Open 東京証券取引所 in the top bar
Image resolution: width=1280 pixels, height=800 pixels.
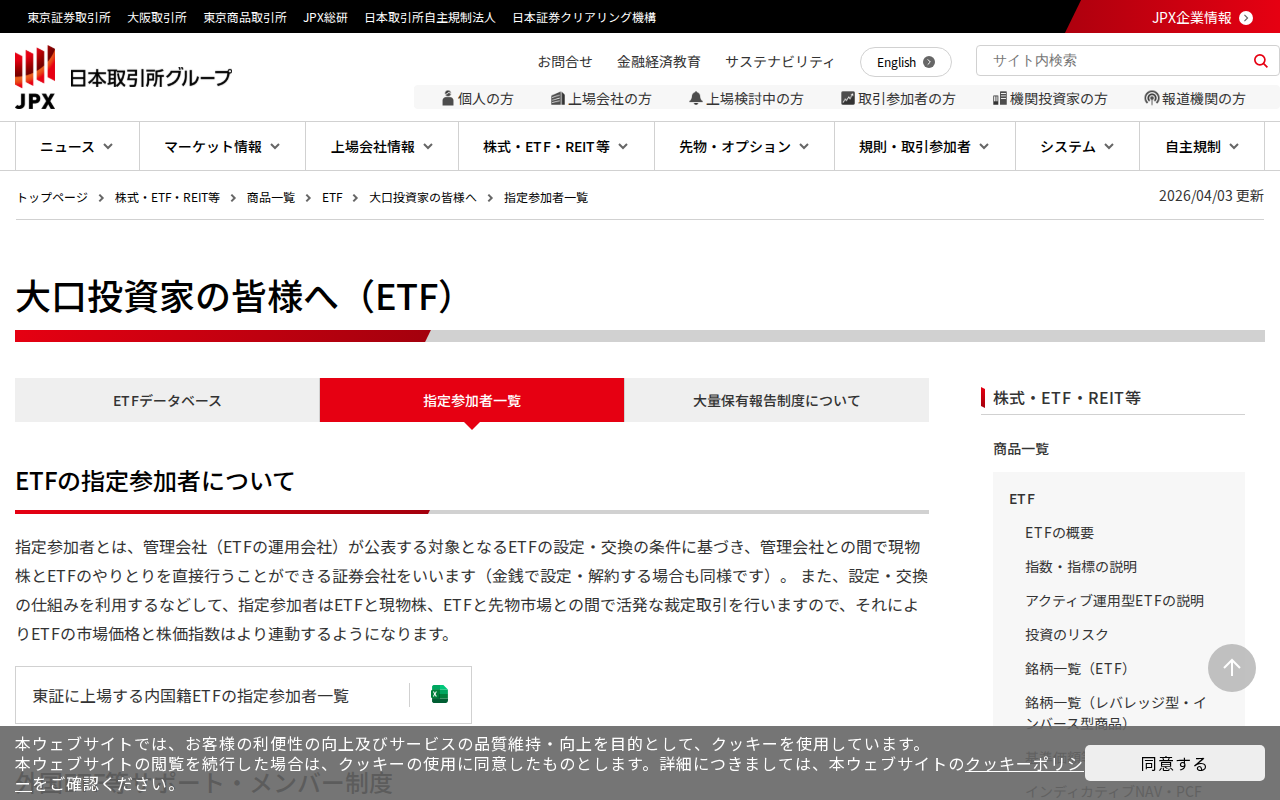(x=69, y=17)
